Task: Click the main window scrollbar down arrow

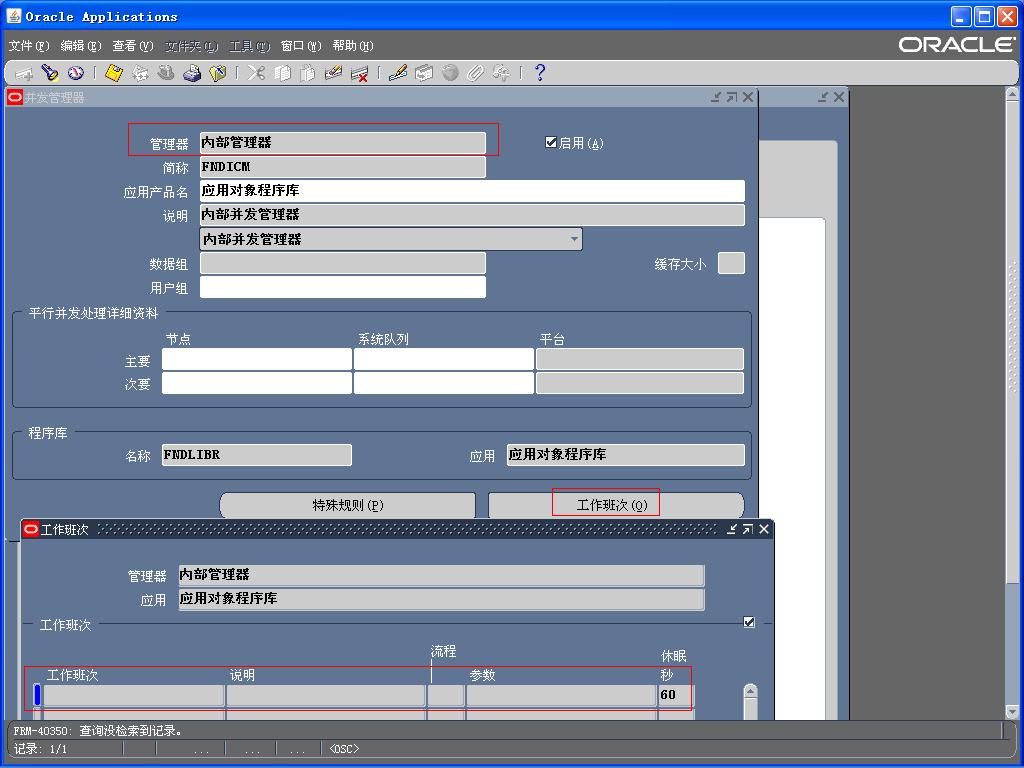Action: click(1012, 711)
